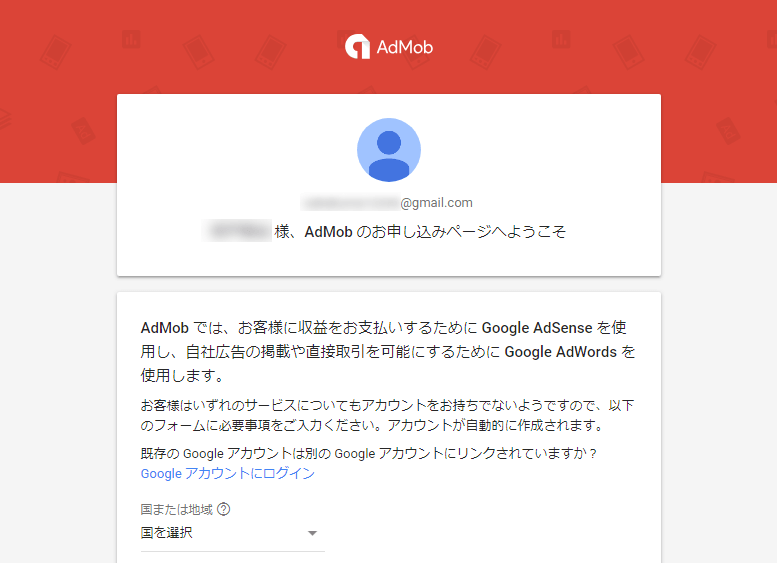Click the question text 既存の Google アカウント
The height and width of the screenshot is (563, 777).
369,453
